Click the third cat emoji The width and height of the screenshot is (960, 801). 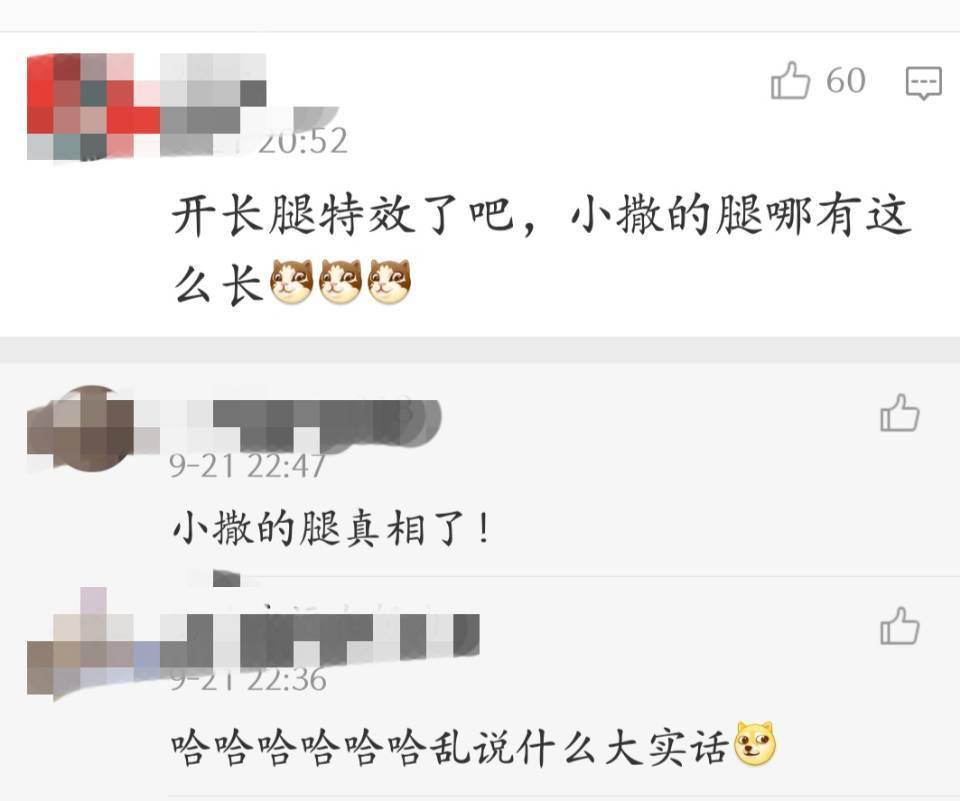click(x=389, y=281)
